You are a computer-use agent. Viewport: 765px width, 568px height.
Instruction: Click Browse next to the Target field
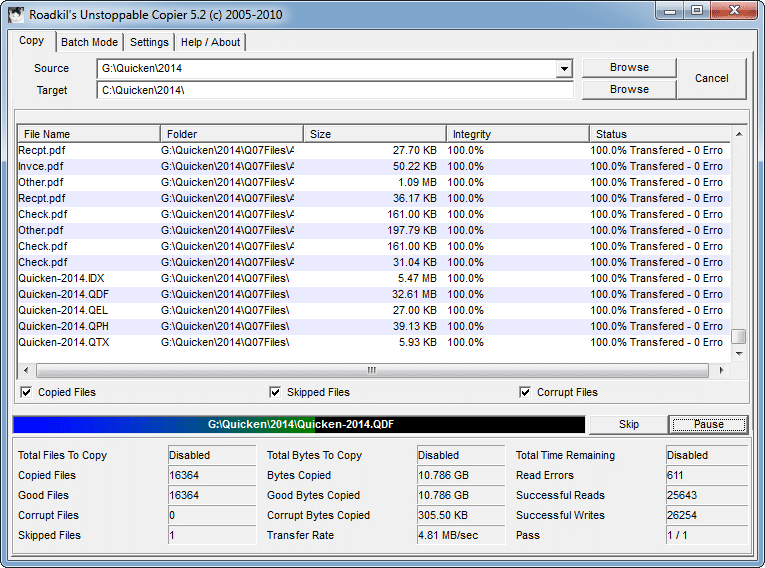pos(629,89)
